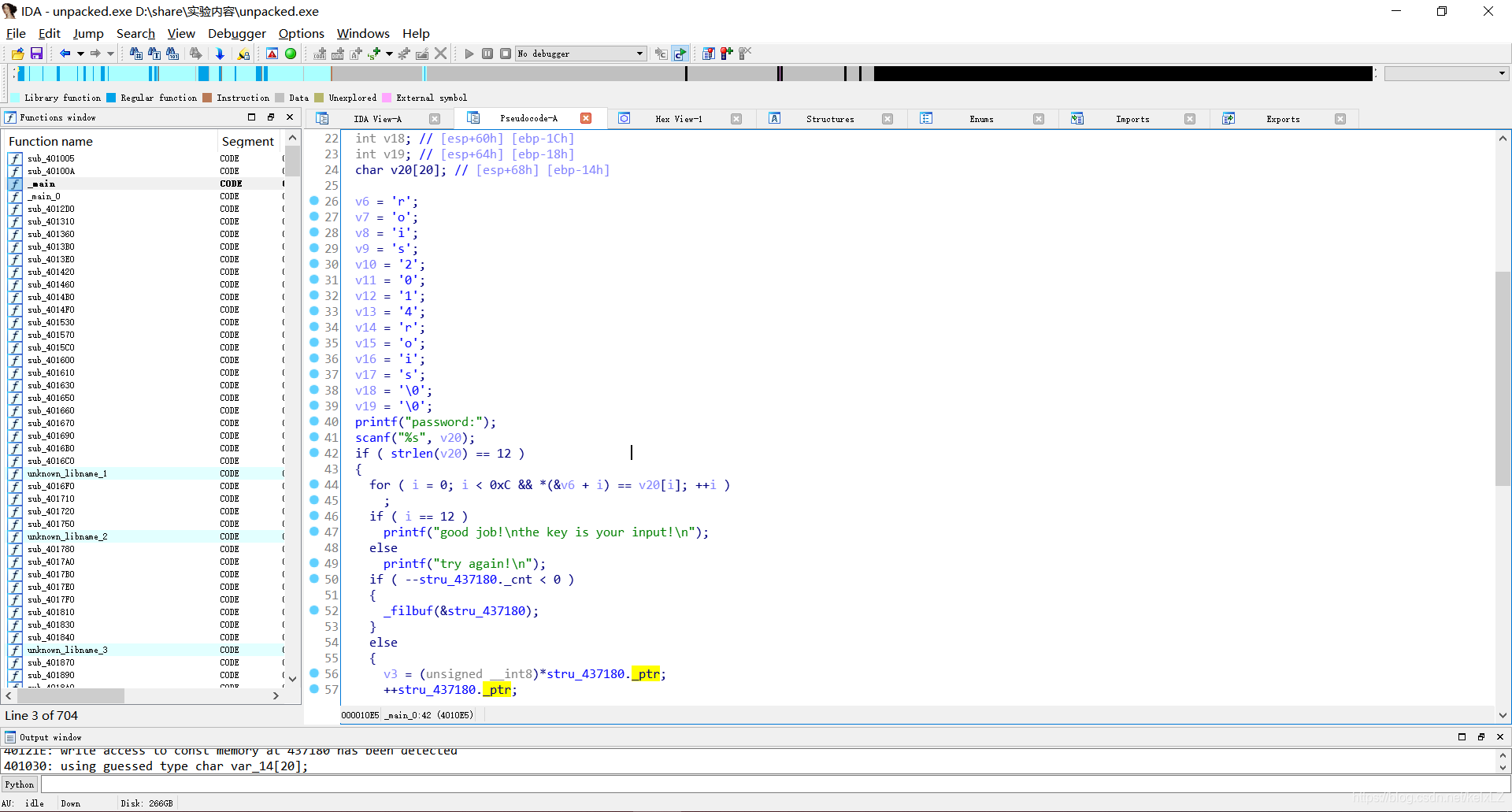The image size is (1512, 812).
Task: Click the highlighted _ptr identifier on line 56
Action: [647, 674]
